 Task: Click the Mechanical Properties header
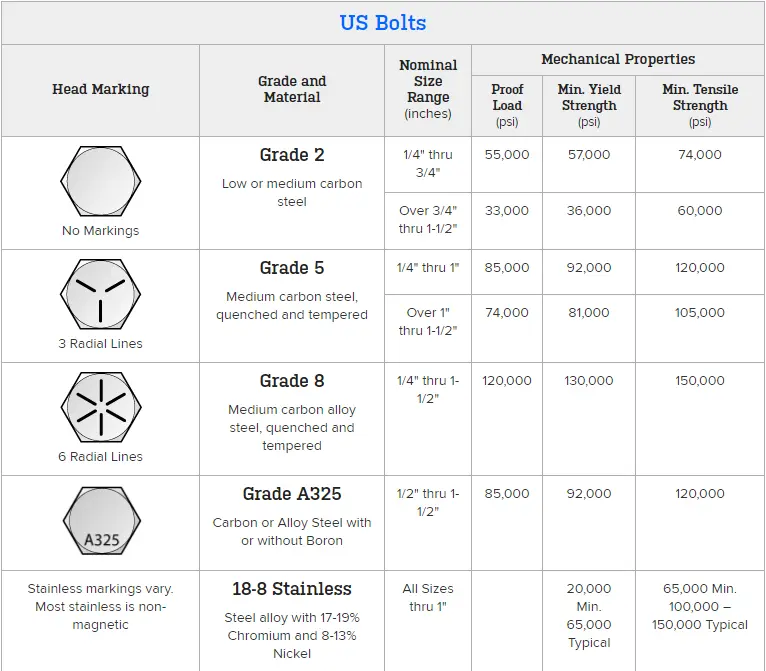618,59
